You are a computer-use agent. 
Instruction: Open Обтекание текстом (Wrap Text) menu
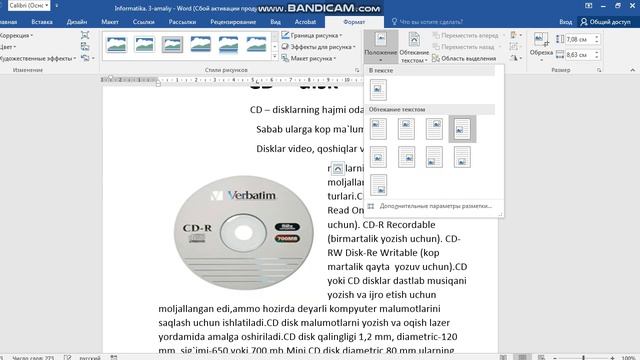[414, 47]
